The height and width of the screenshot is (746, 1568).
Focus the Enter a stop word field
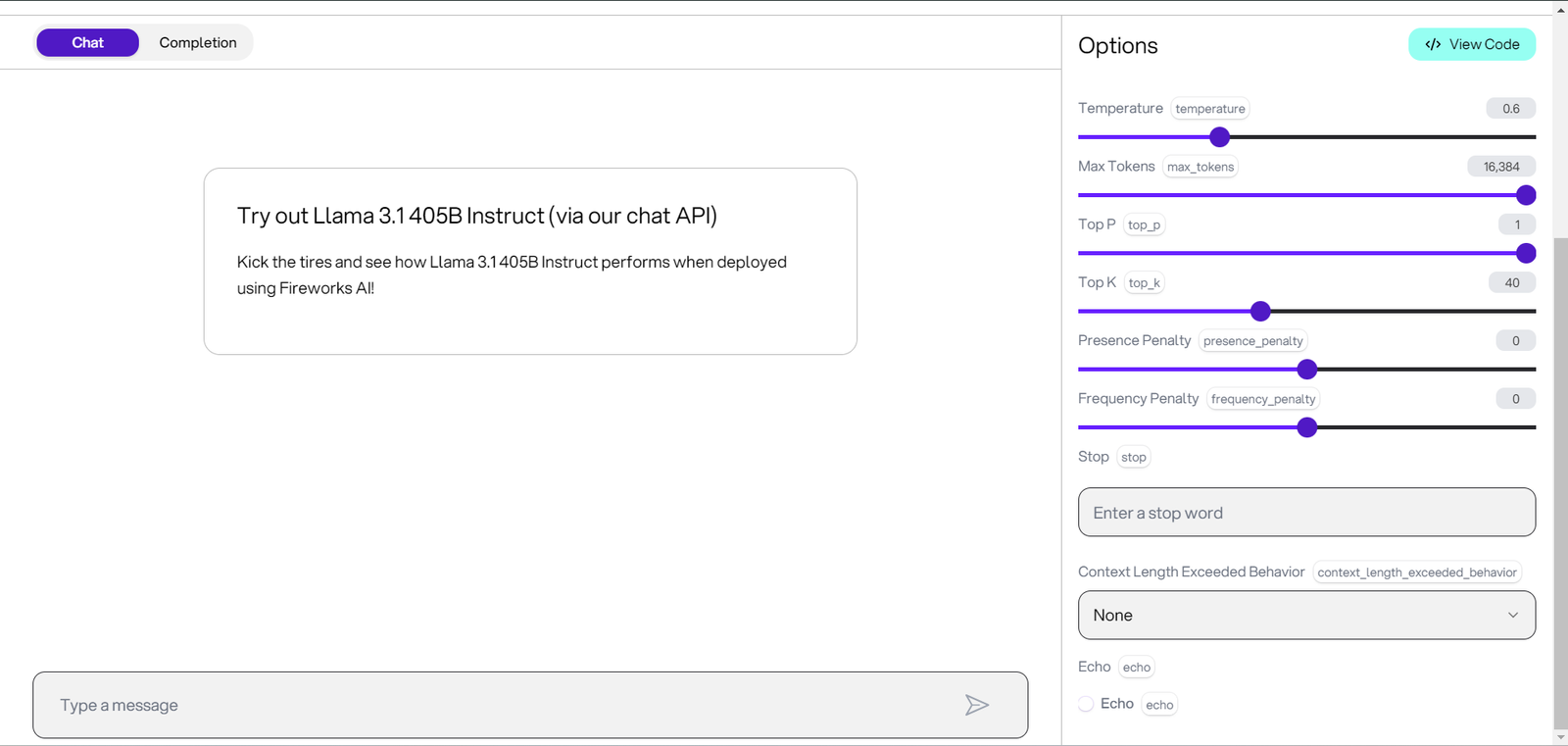[x=1306, y=512]
